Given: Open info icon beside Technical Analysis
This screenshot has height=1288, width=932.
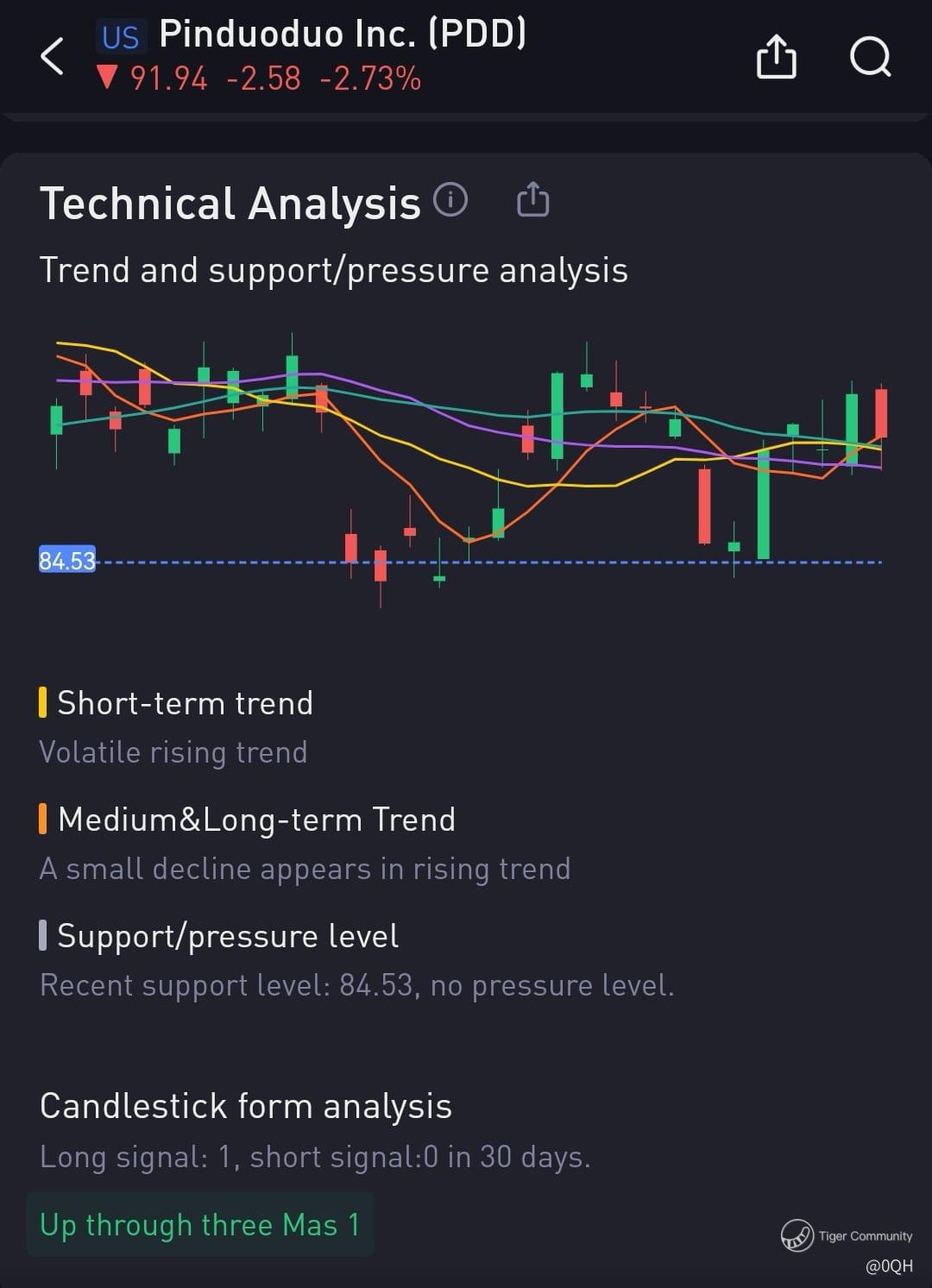Looking at the screenshot, I should pyautogui.click(x=450, y=200).
